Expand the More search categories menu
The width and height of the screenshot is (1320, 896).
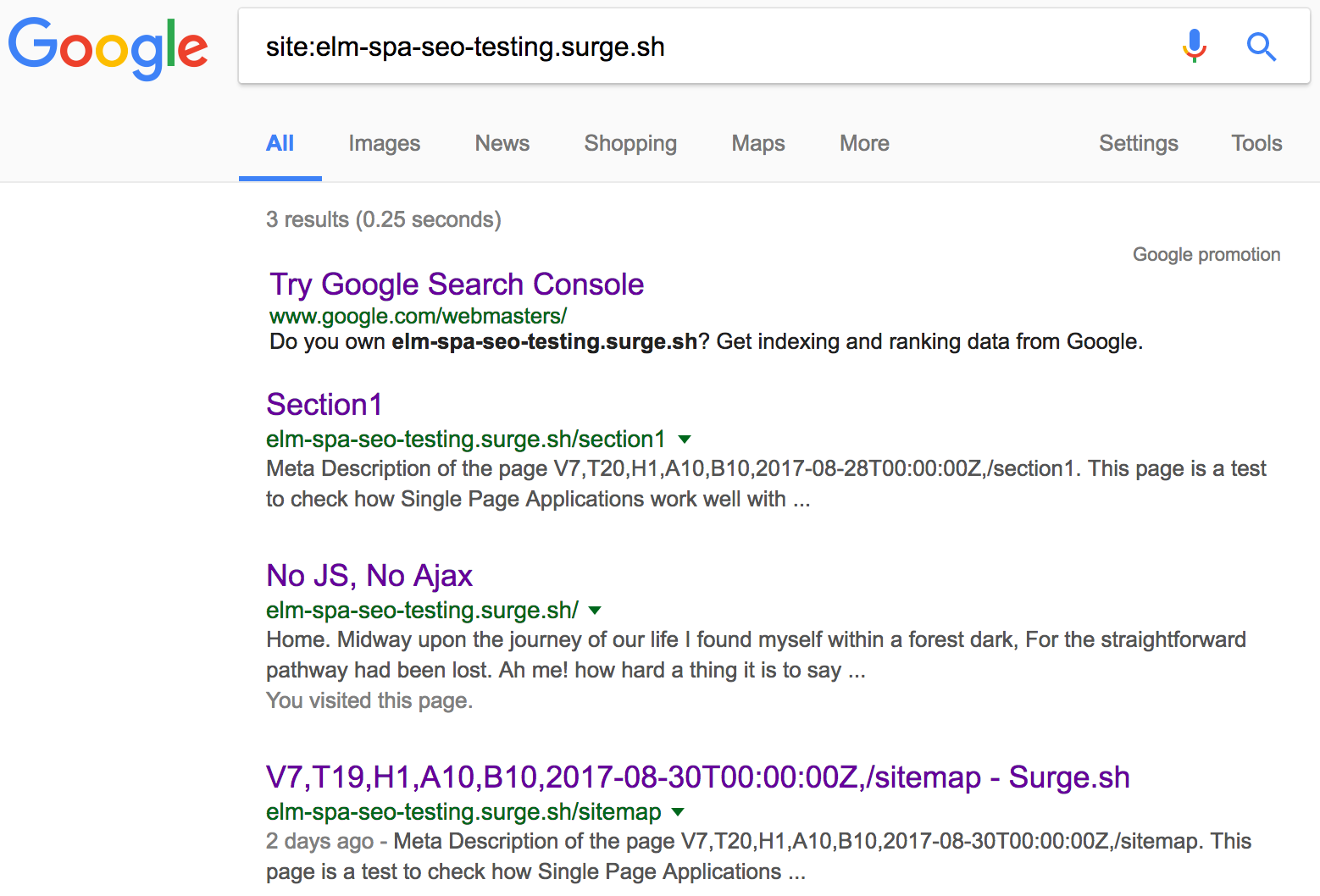click(864, 143)
